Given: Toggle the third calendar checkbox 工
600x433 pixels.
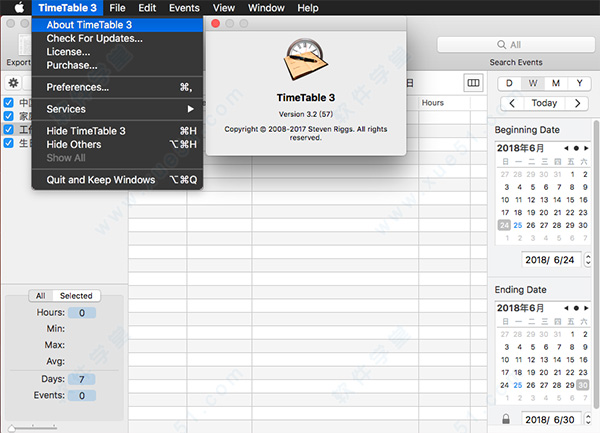Looking at the screenshot, I should tap(8, 129).
